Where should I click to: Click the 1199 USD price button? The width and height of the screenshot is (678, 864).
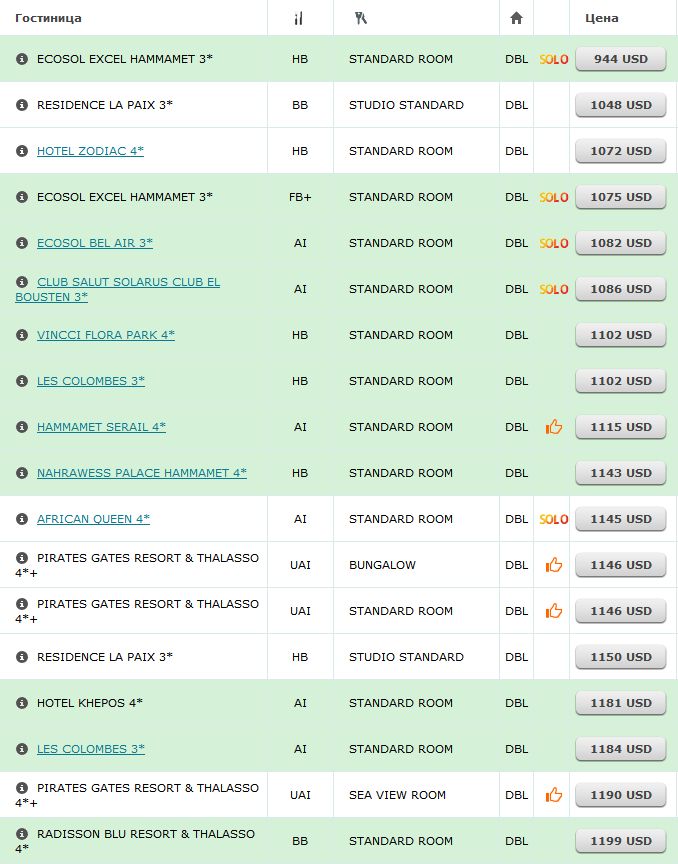pyautogui.click(x=621, y=841)
